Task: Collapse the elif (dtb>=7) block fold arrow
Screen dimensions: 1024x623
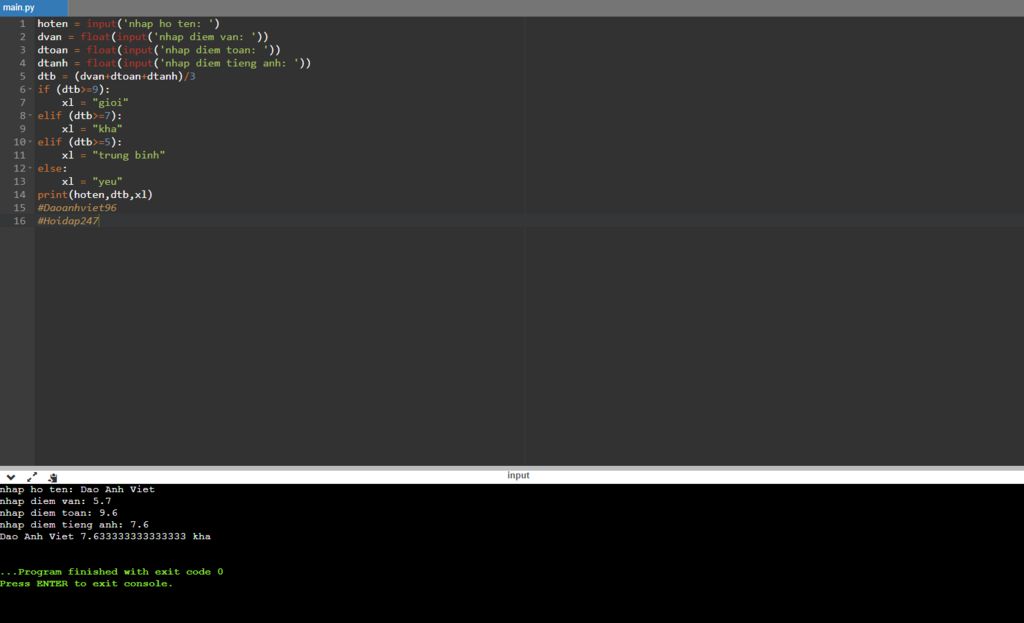Action: [x=31, y=116]
